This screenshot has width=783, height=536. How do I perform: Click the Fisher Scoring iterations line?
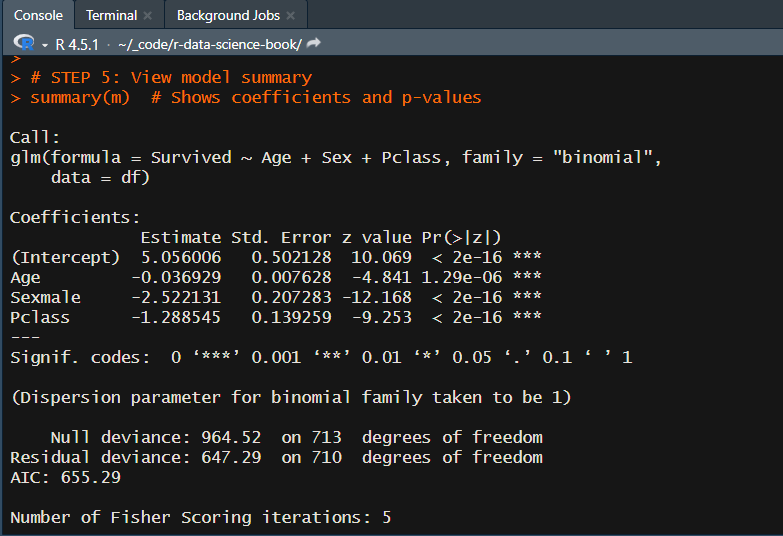click(x=200, y=517)
